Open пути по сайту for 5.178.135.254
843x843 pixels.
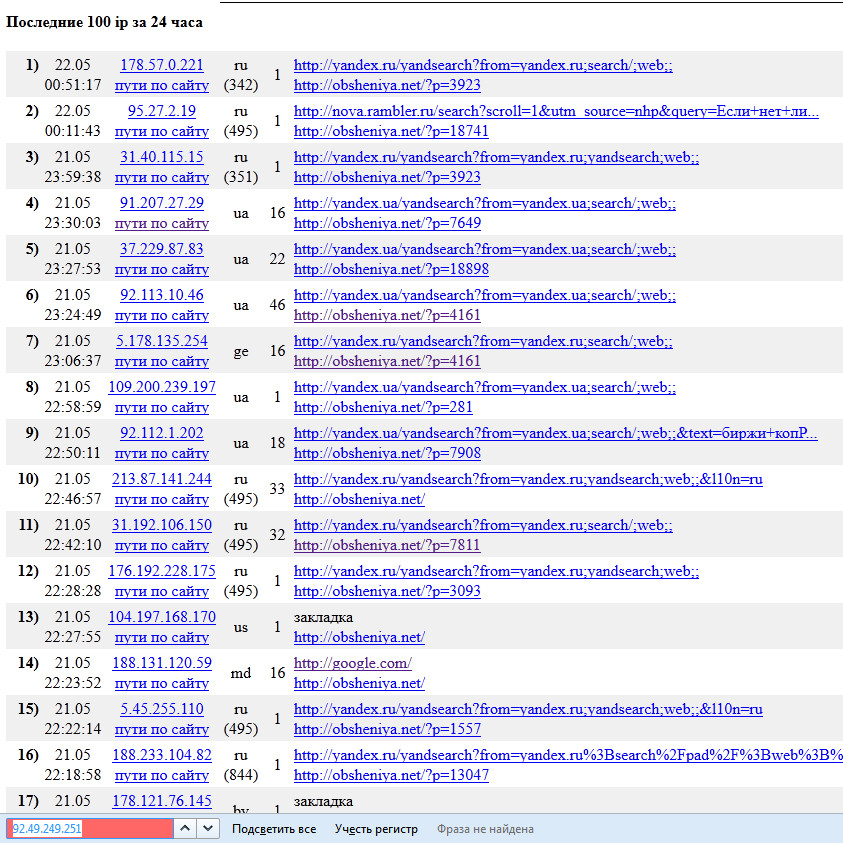point(162,361)
